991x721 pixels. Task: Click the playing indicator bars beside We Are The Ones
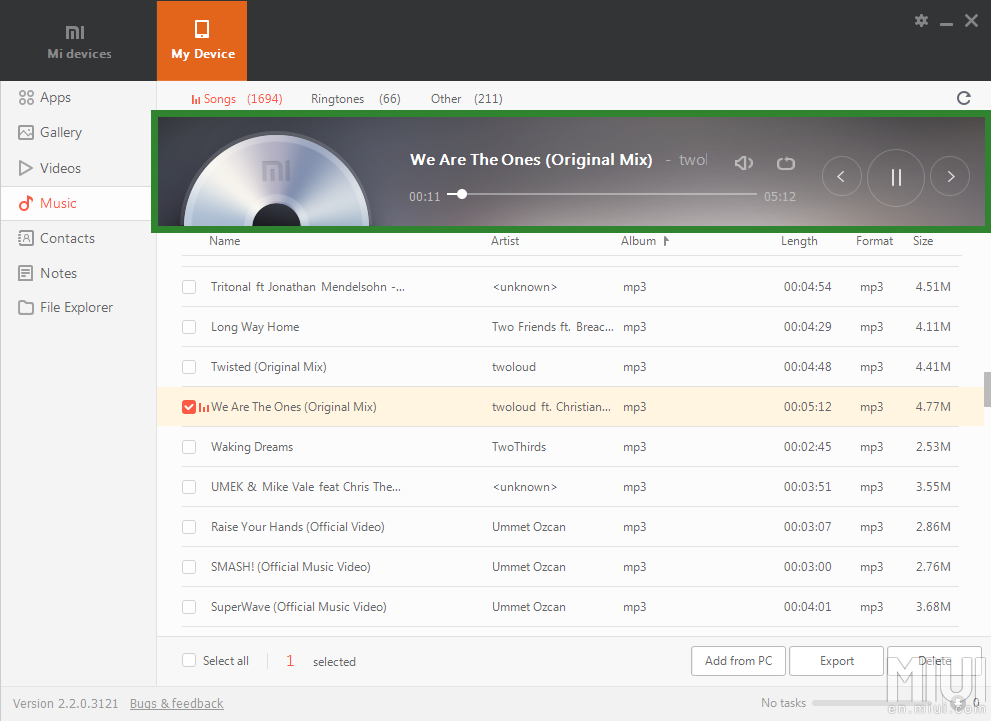click(x=204, y=408)
